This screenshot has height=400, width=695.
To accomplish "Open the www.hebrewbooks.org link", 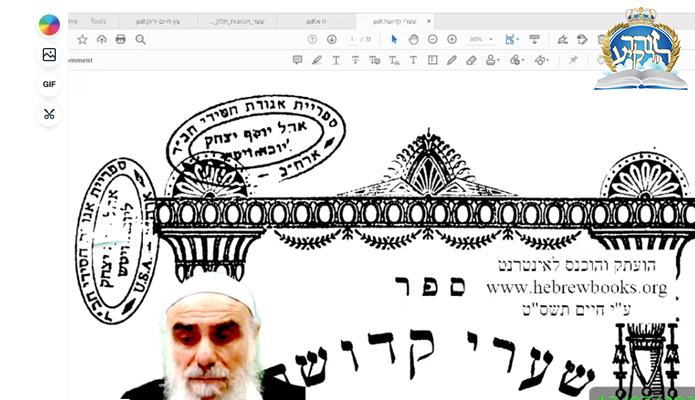I will (576, 288).
